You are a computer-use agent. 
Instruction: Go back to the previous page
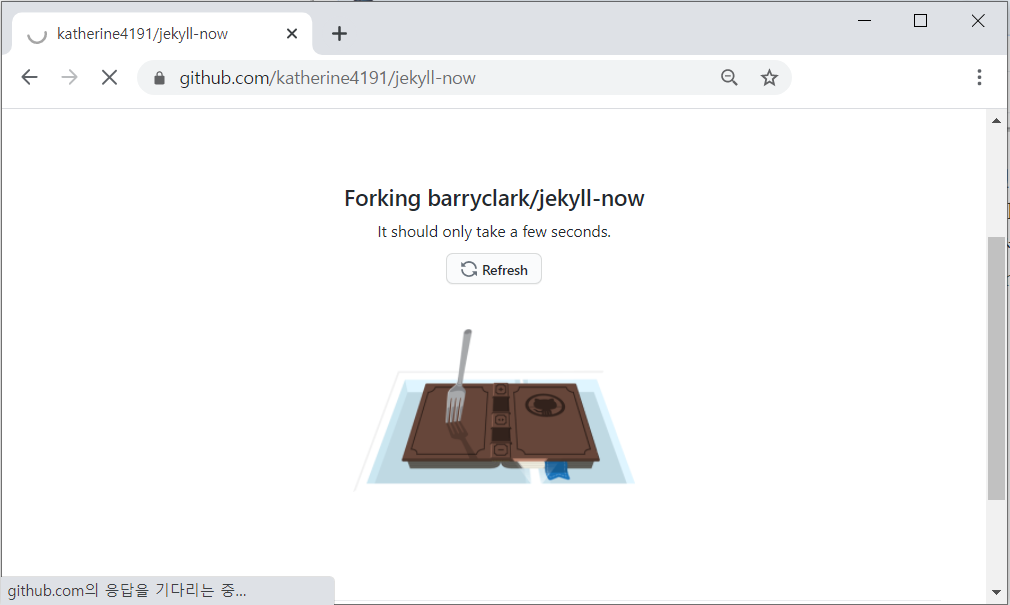pos(30,78)
